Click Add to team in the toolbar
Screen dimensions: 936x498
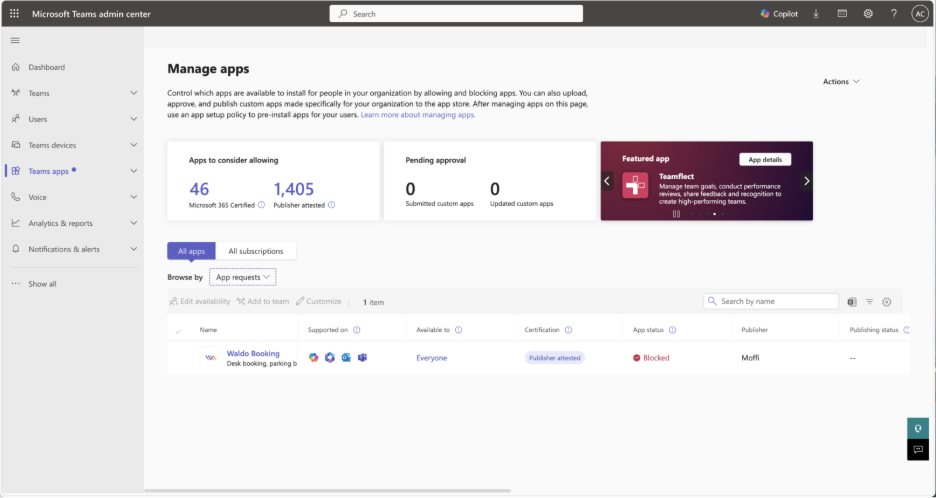(263, 302)
